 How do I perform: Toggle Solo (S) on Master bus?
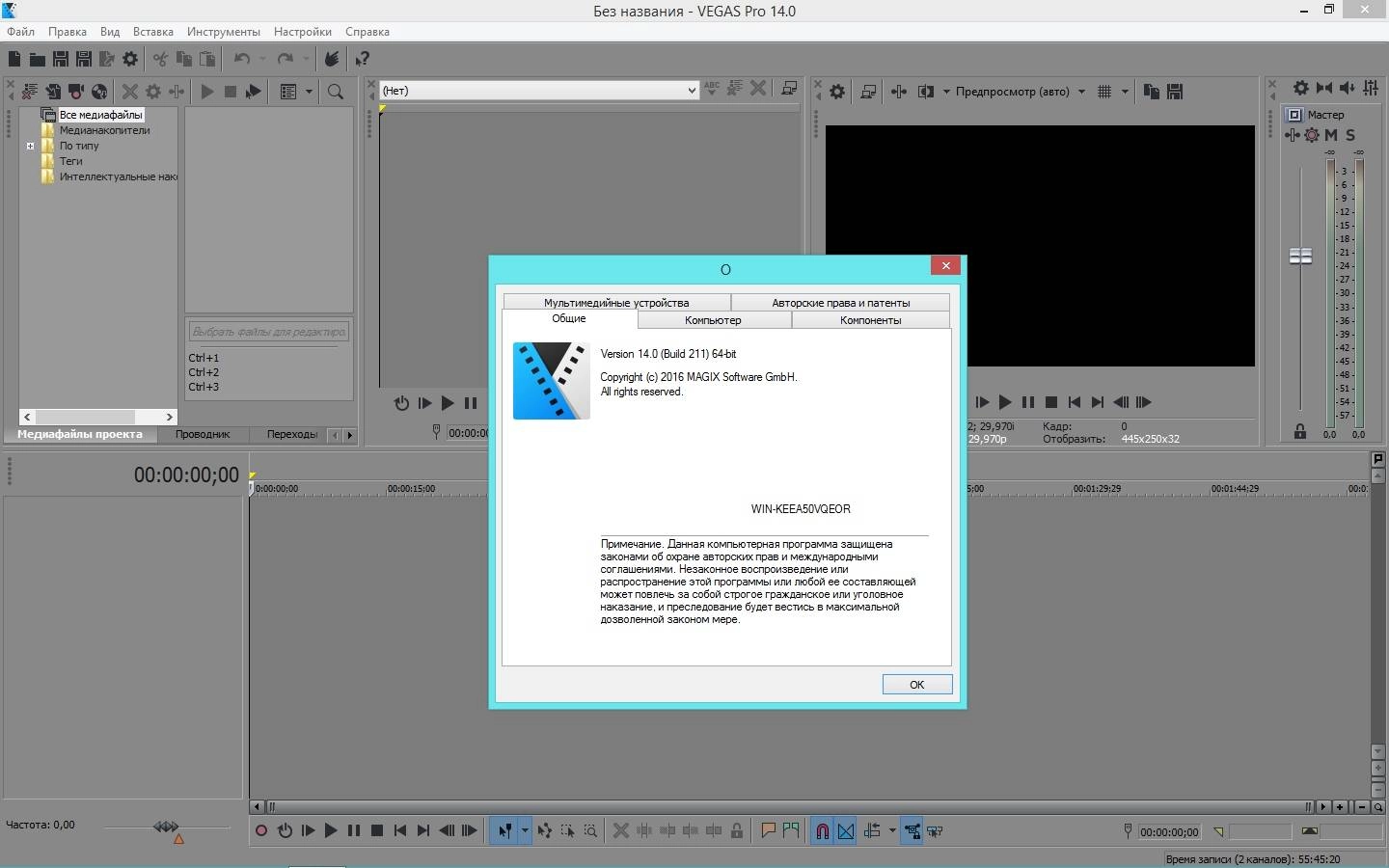pos(1350,135)
